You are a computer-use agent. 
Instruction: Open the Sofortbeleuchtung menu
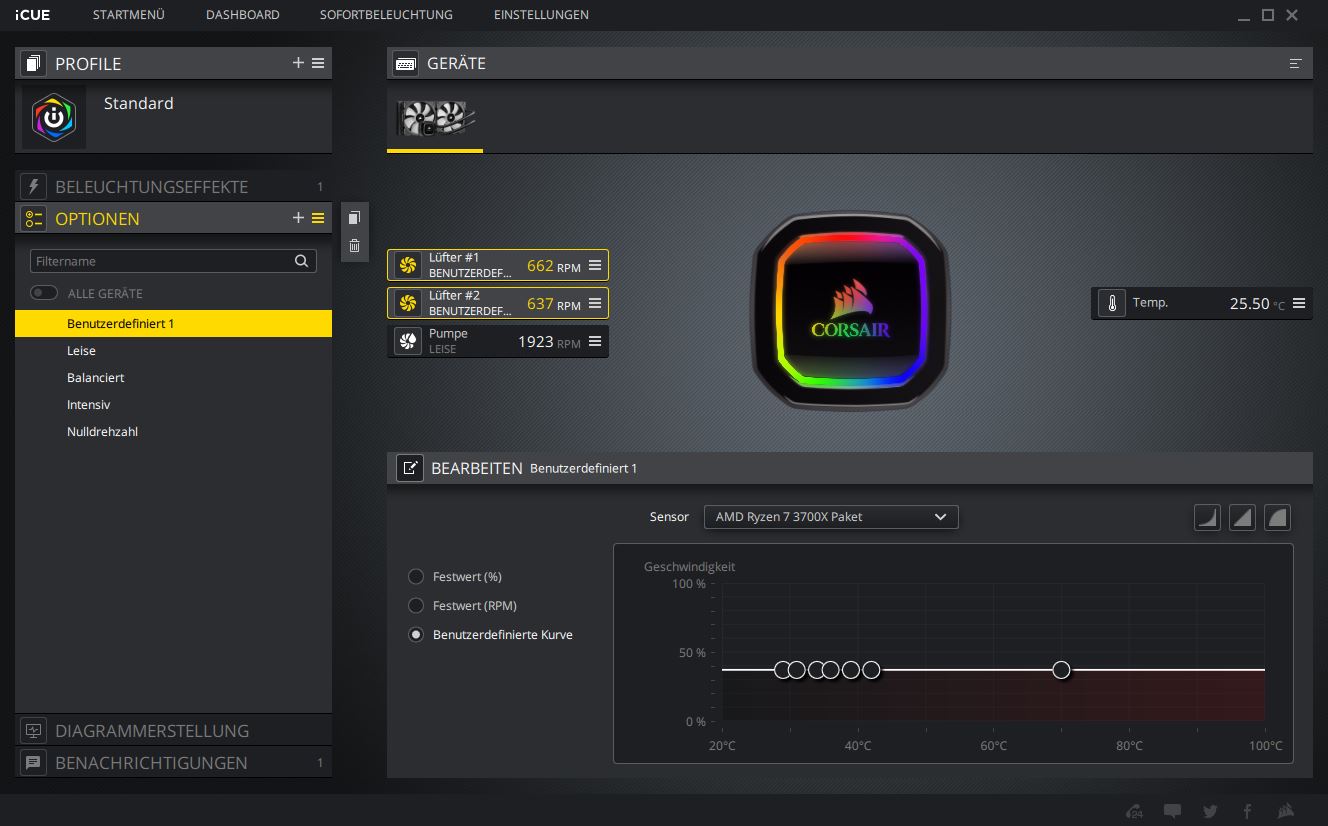tap(386, 15)
